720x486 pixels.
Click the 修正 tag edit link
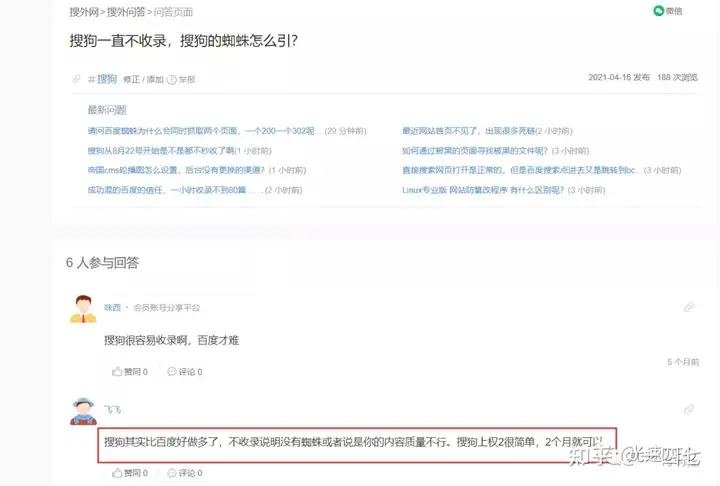click(131, 79)
